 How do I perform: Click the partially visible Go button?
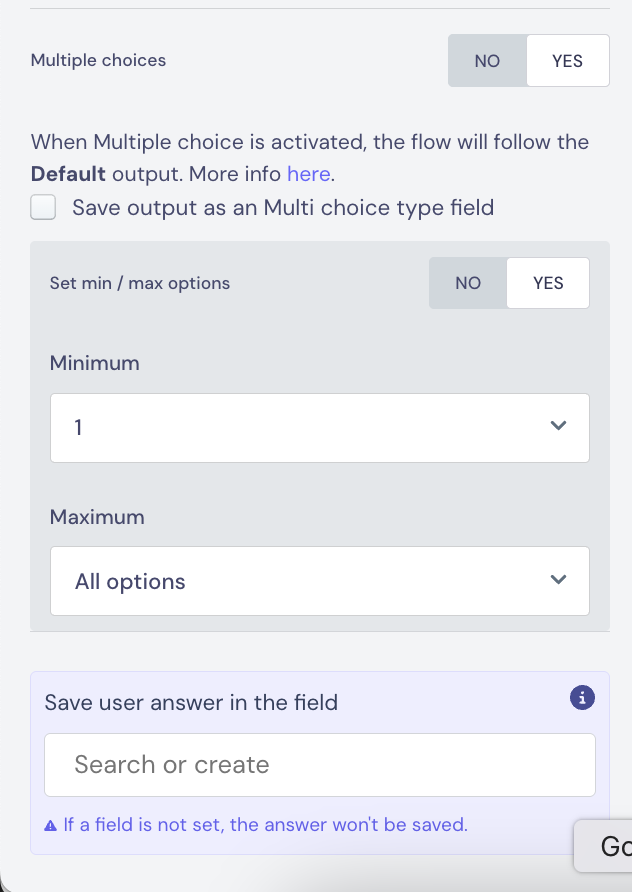[605, 846]
